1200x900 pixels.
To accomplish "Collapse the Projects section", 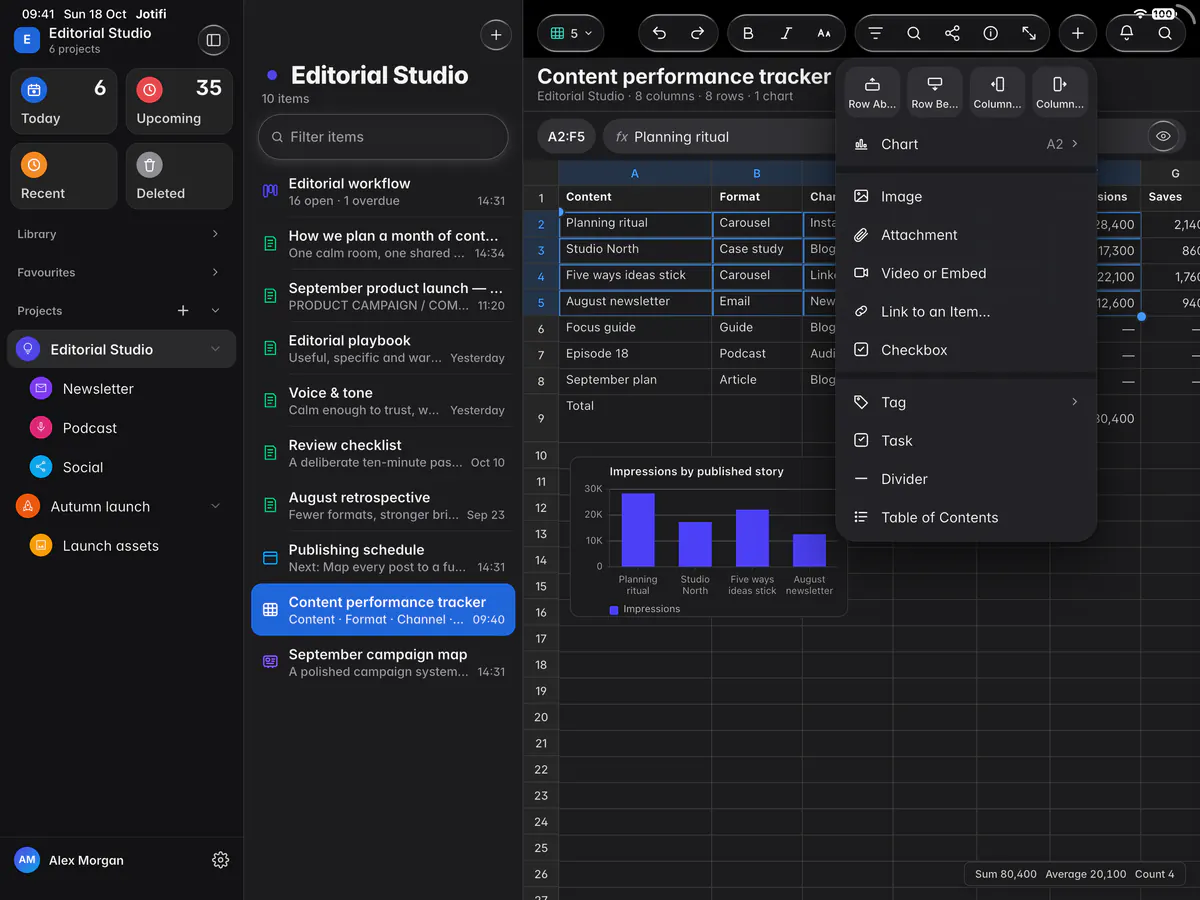I will 215,311.
